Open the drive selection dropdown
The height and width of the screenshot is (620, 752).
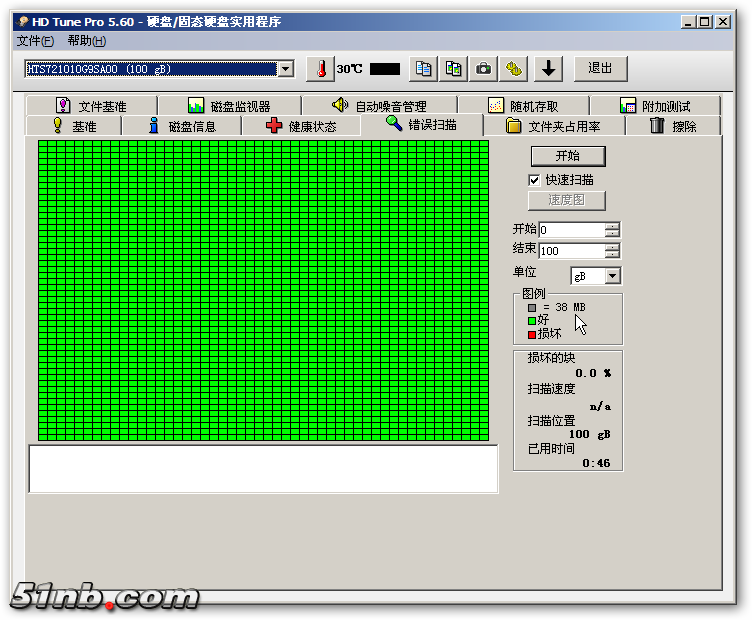point(286,69)
